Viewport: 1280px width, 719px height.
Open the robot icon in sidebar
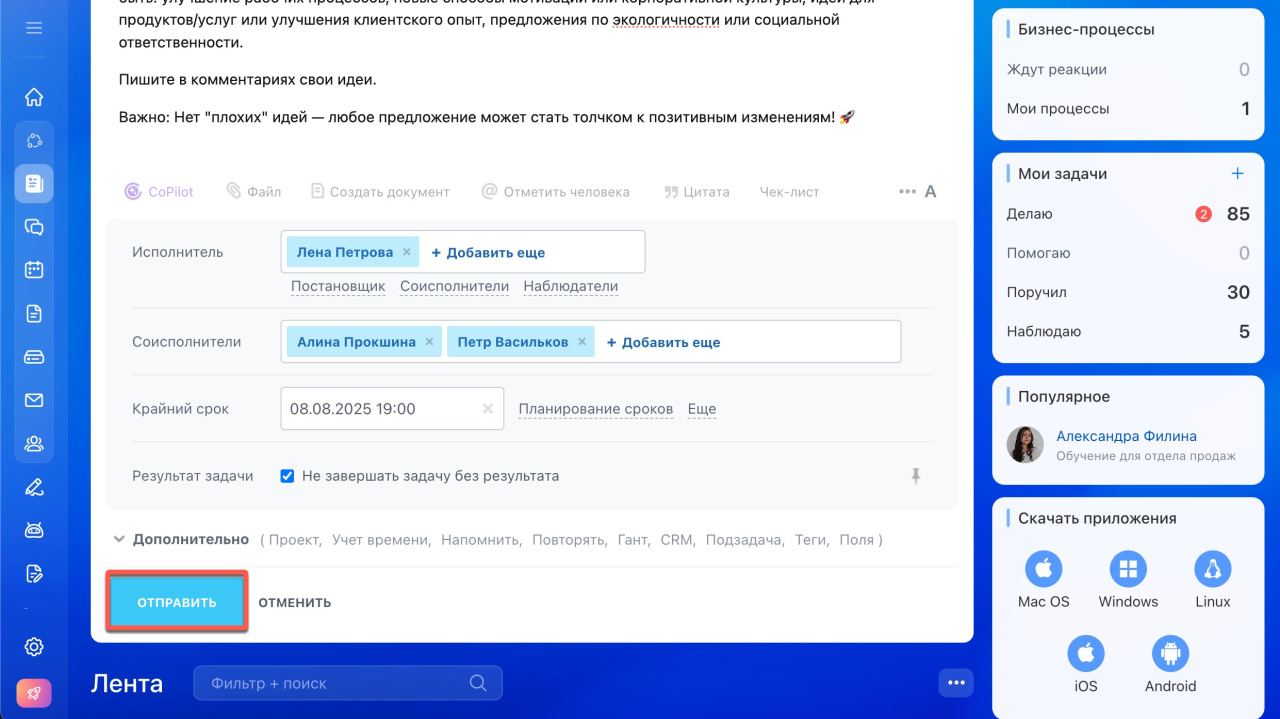pos(34,530)
